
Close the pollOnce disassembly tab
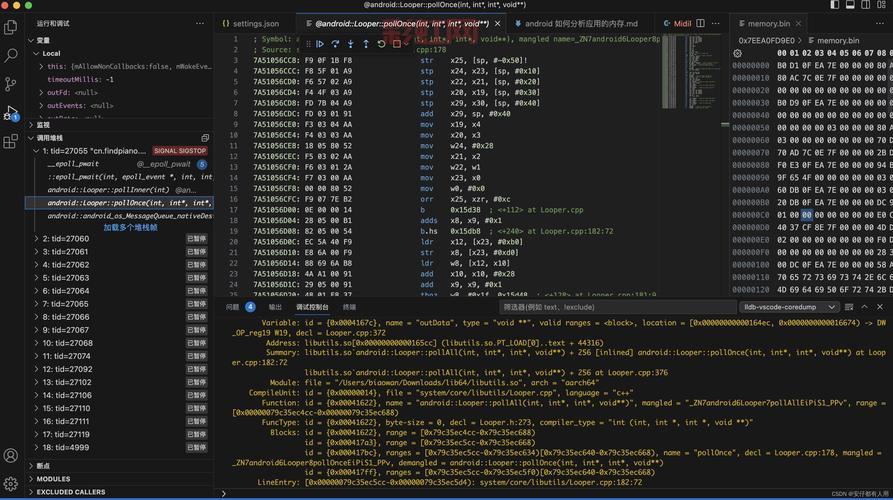pyautogui.click(x=498, y=23)
